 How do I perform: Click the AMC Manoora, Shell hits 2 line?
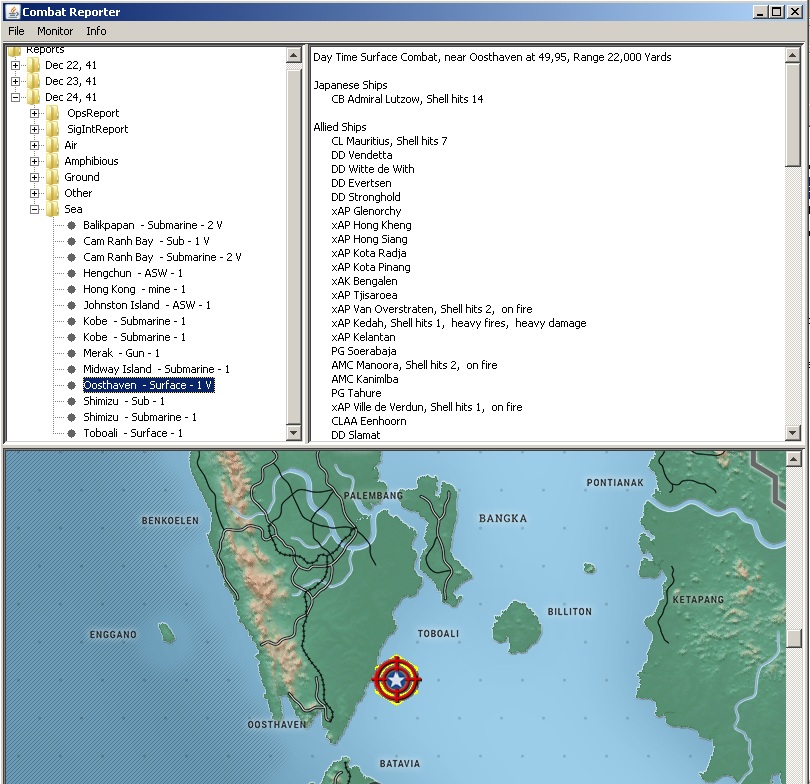coord(414,365)
